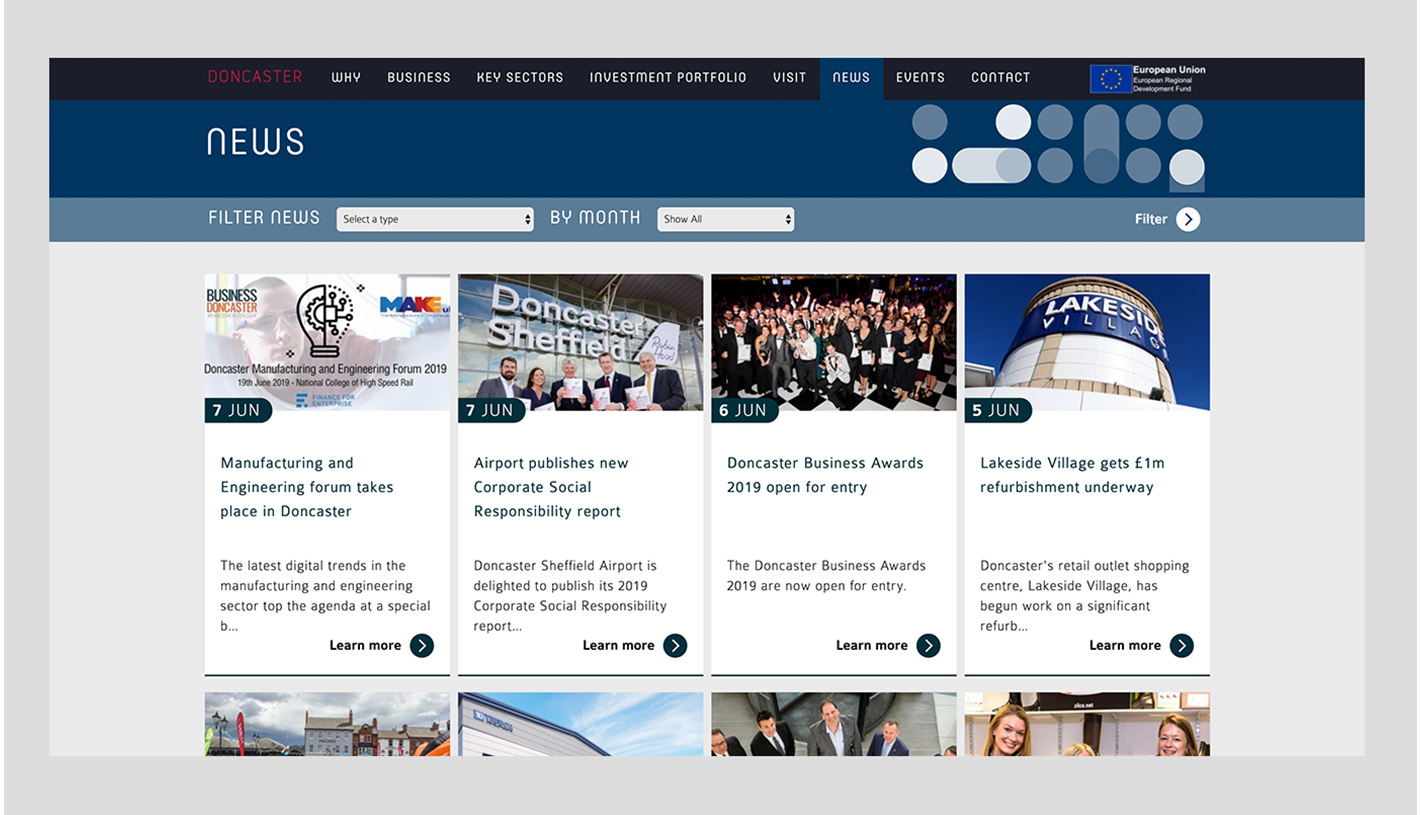Click the Filter arrow circle icon
This screenshot has width=1420, height=815.
pyautogui.click(x=1189, y=219)
